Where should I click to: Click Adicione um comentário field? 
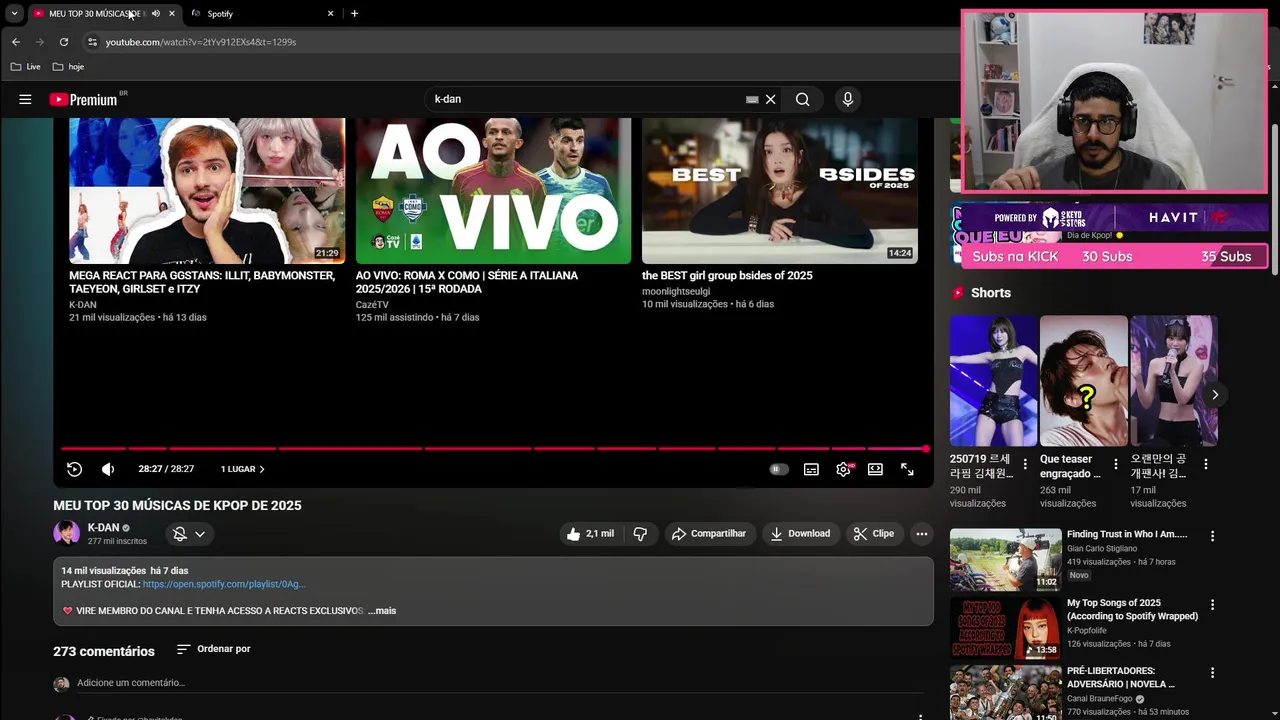point(500,683)
